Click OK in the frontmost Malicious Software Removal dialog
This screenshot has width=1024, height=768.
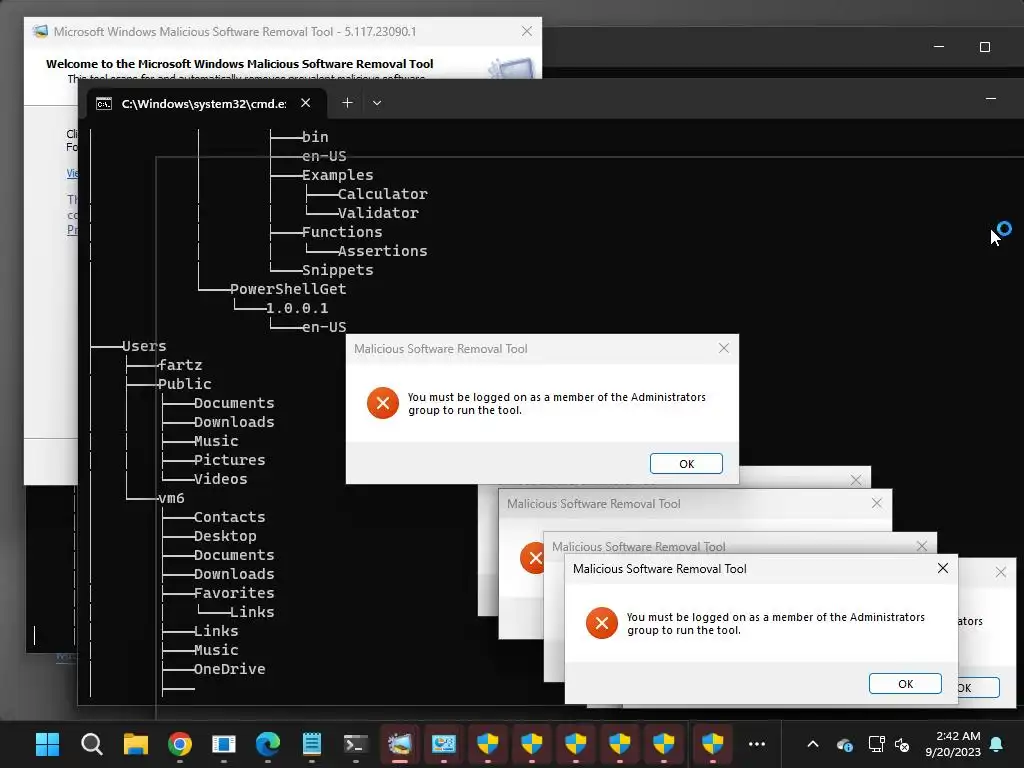pyautogui.click(x=905, y=684)
